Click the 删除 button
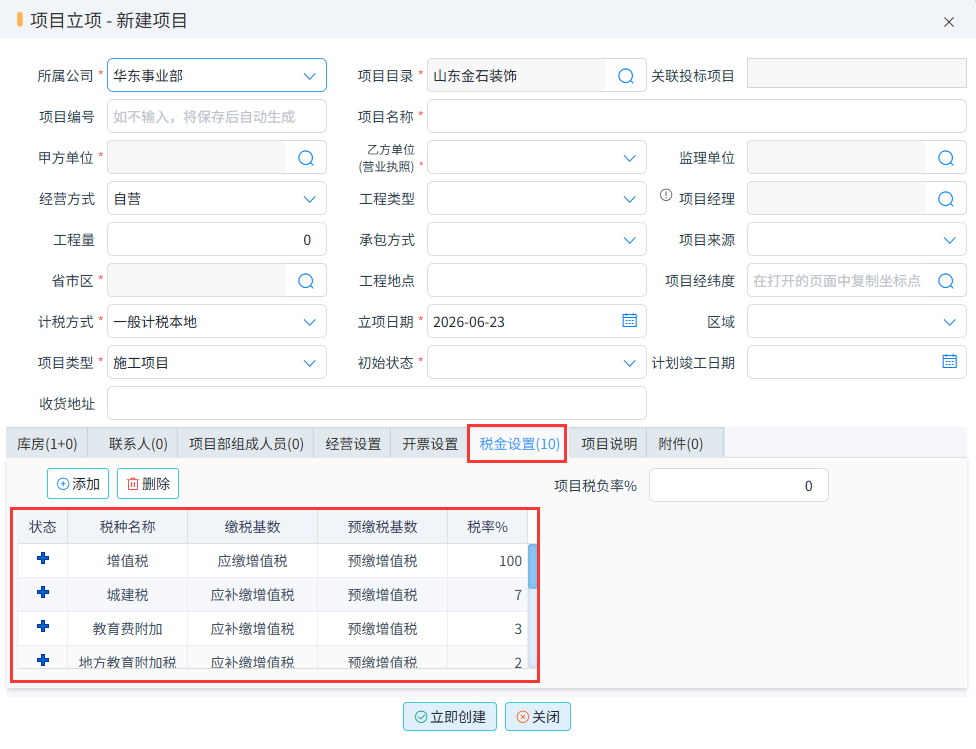 [x=148, y=484]
